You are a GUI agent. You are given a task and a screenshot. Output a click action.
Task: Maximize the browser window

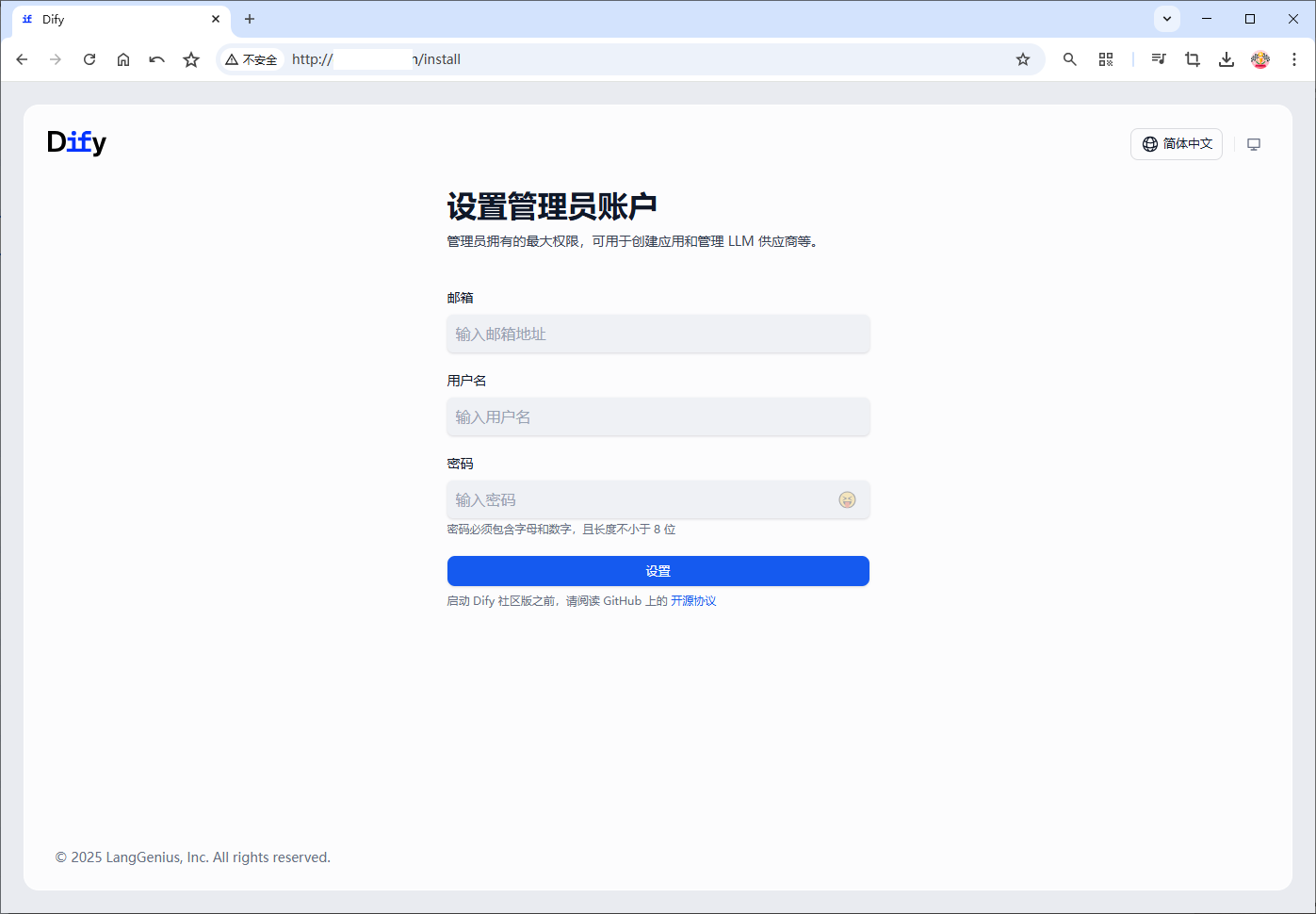click(1250, 19)
